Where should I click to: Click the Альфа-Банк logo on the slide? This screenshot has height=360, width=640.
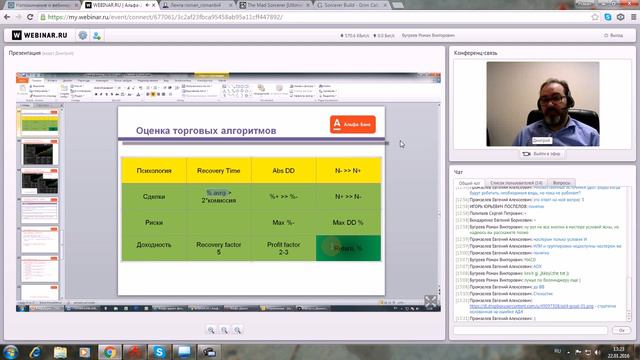point(353,124)
